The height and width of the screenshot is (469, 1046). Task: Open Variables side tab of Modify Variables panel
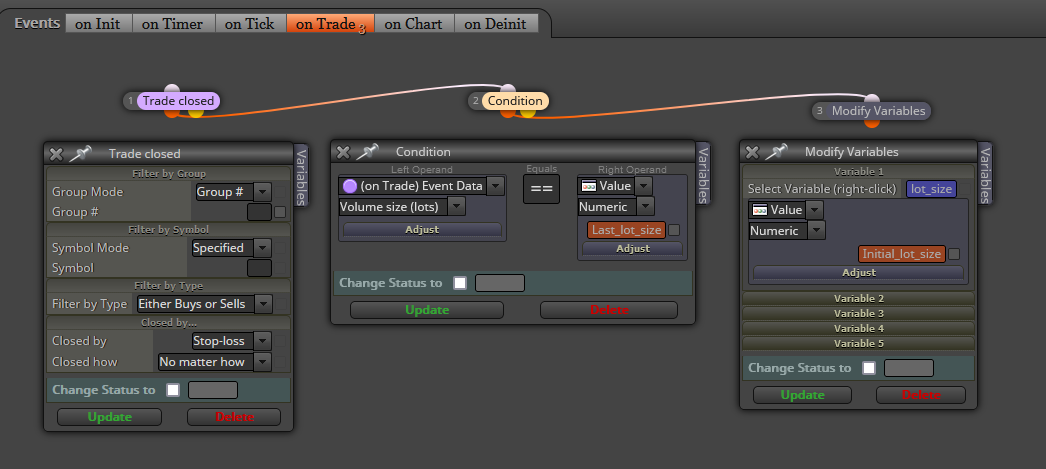point(985,174)
